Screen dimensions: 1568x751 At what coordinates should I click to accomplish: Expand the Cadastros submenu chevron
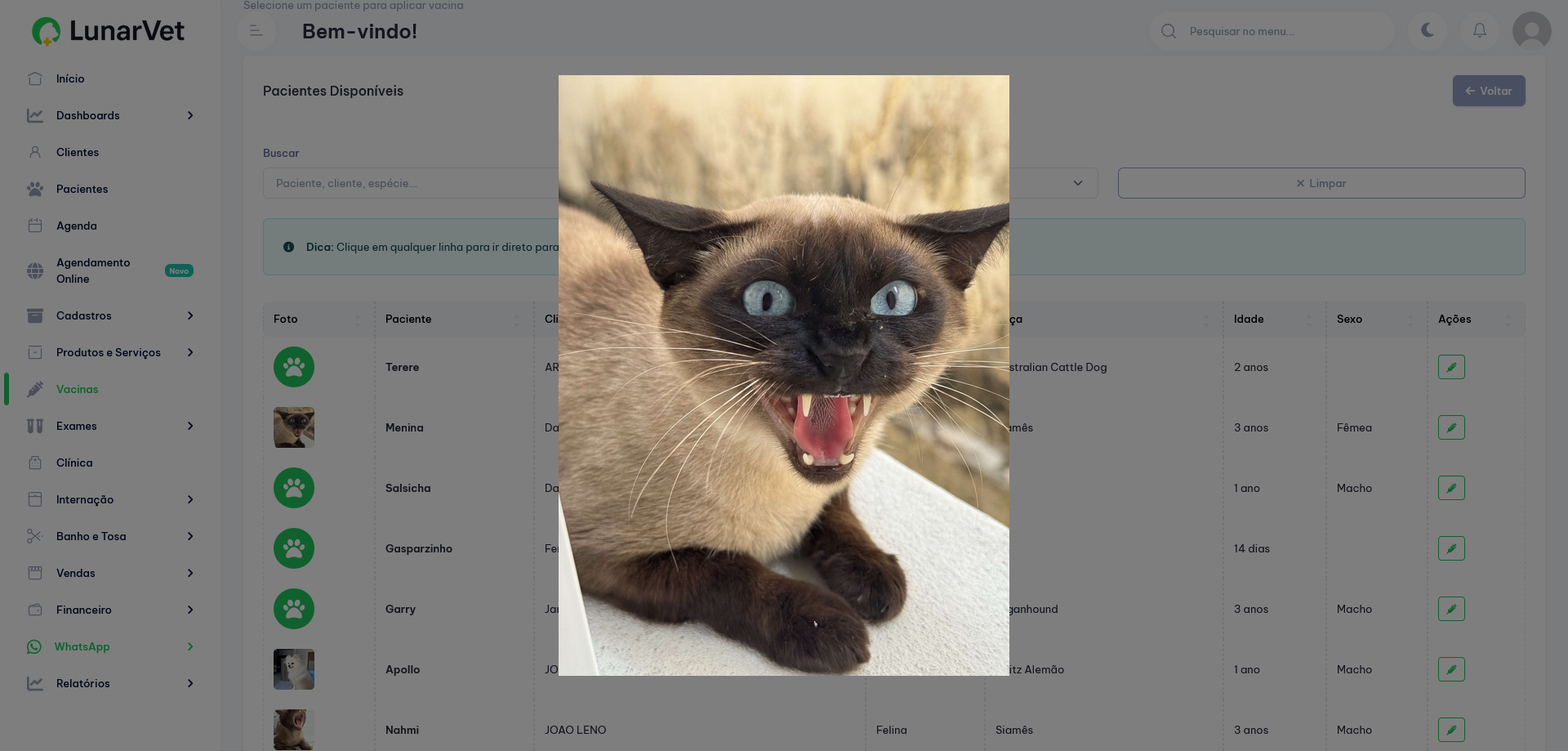coord(190,315)
